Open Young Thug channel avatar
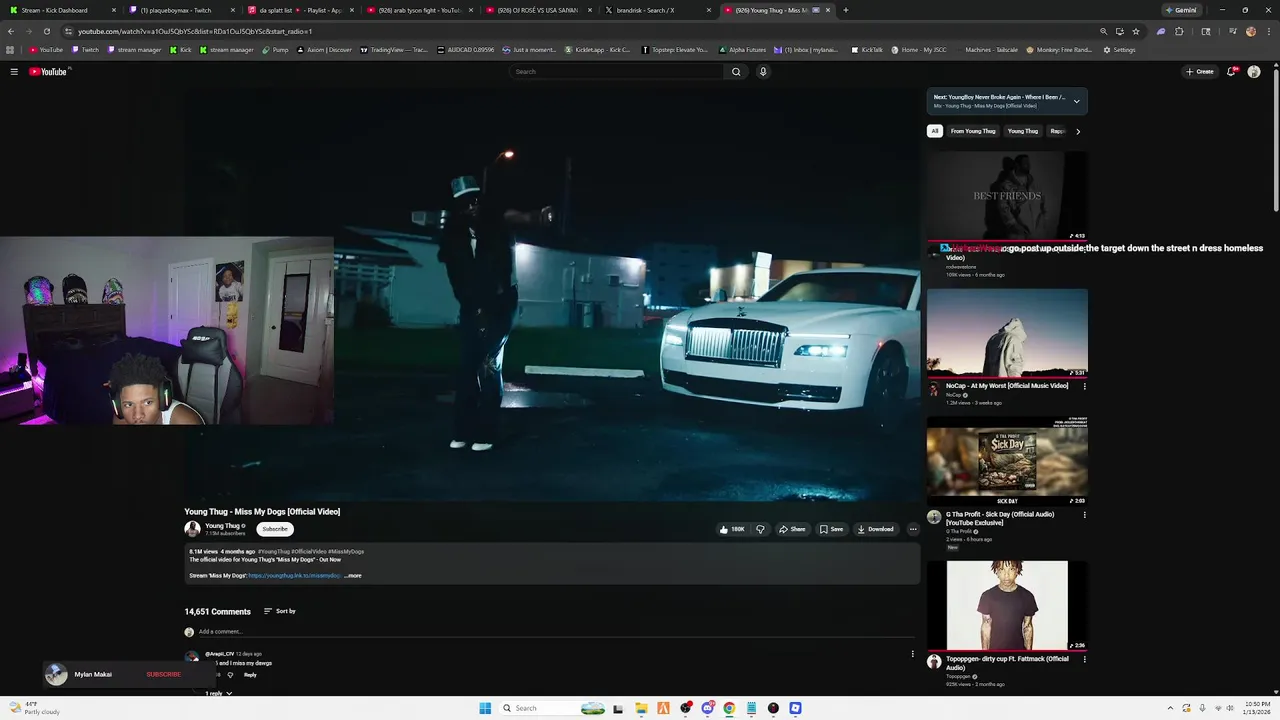This screenshot has width=1280, height=720. (192, 529)
